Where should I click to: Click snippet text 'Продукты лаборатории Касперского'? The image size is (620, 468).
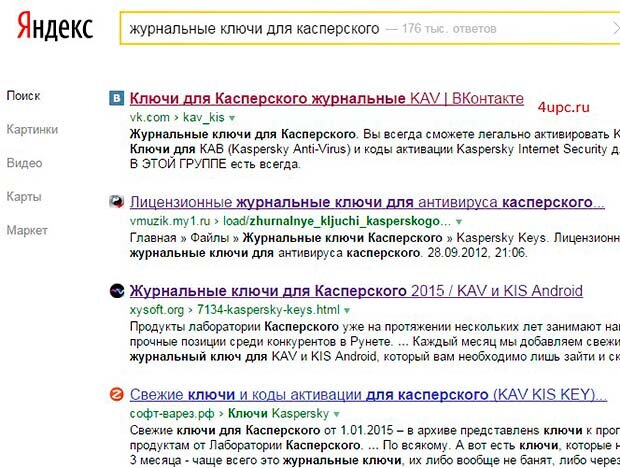[x=234, y=326]
